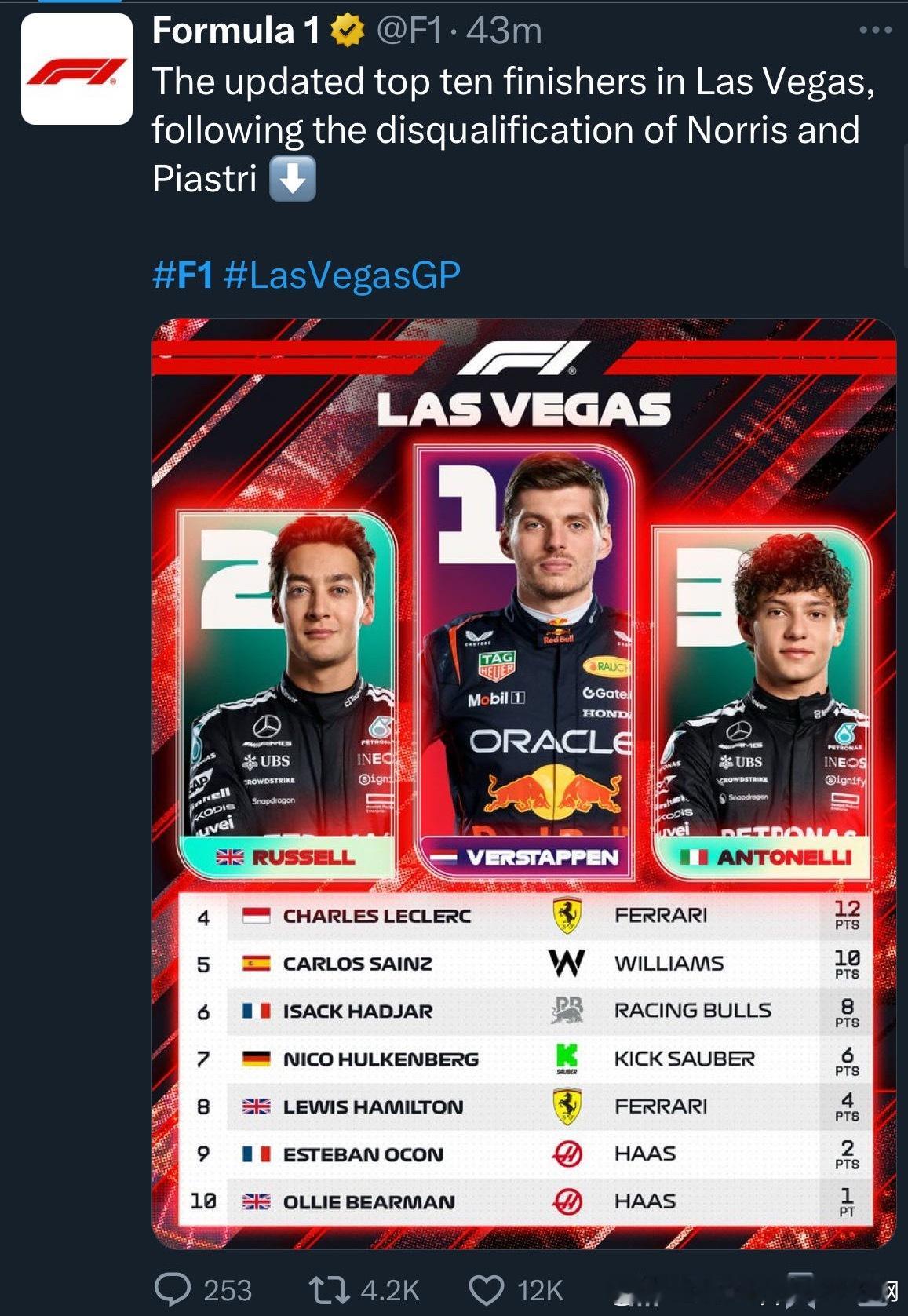908x1316 pixels.
Task: Open the #F1 hashtag link
Action: point(182,275)
